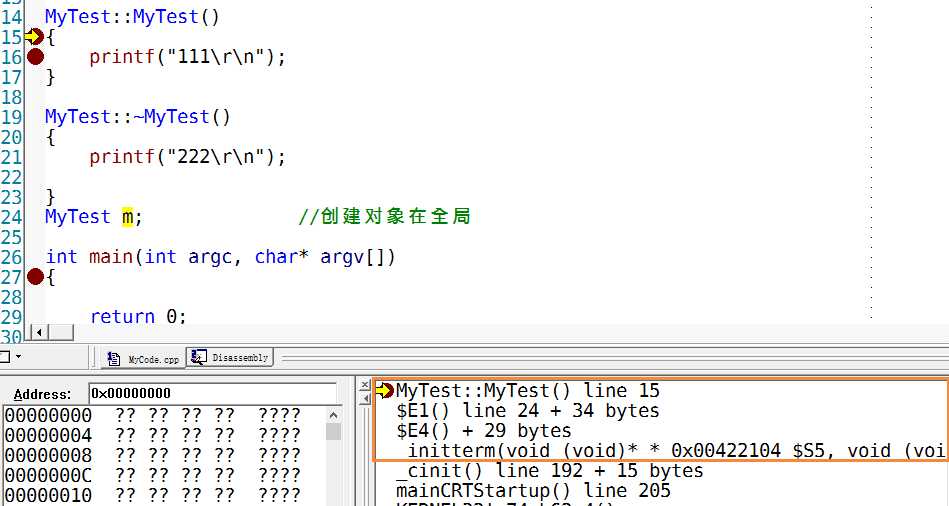Click the MyTest::MyTest() constructor definition line
949x506 pixels.
click(x=132, y=17)
